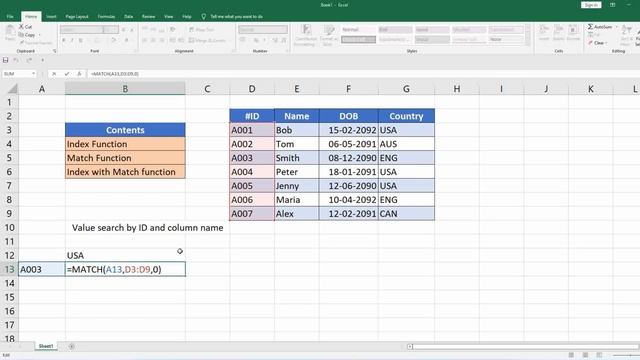Switch to the Page Layout tab

click(77, 16)
